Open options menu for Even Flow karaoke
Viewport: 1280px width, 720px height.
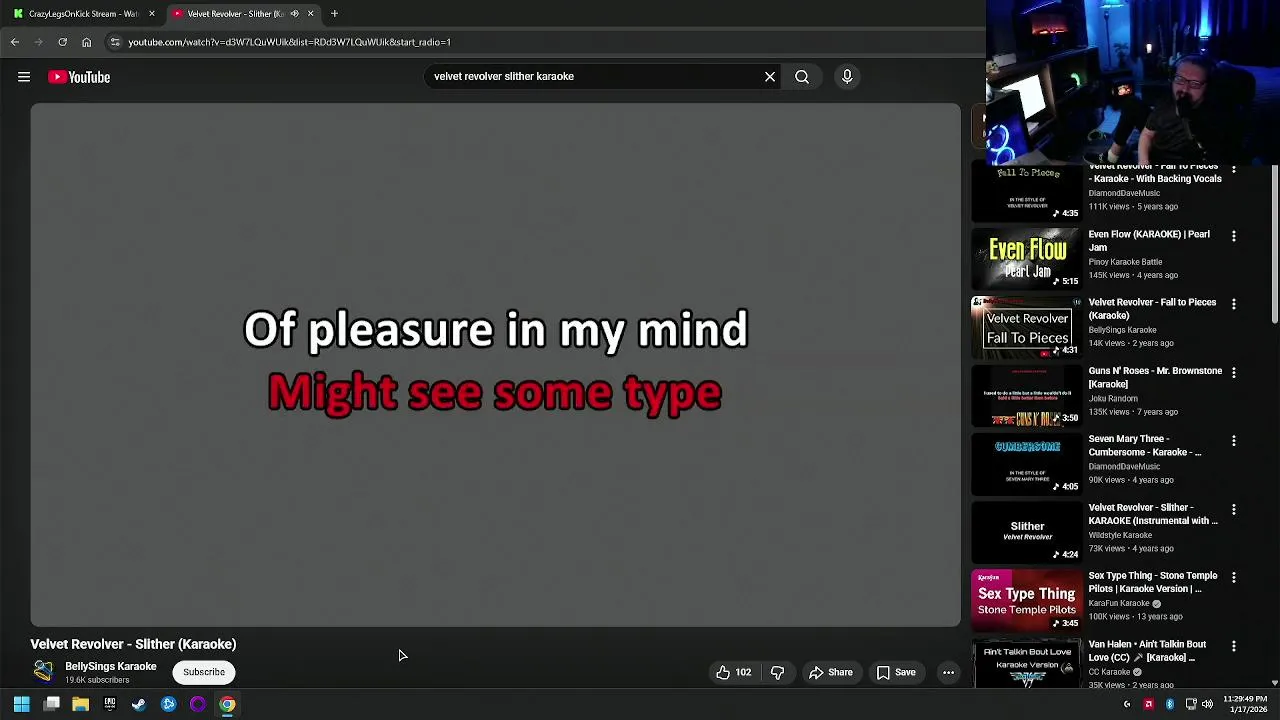(1234, 236)
